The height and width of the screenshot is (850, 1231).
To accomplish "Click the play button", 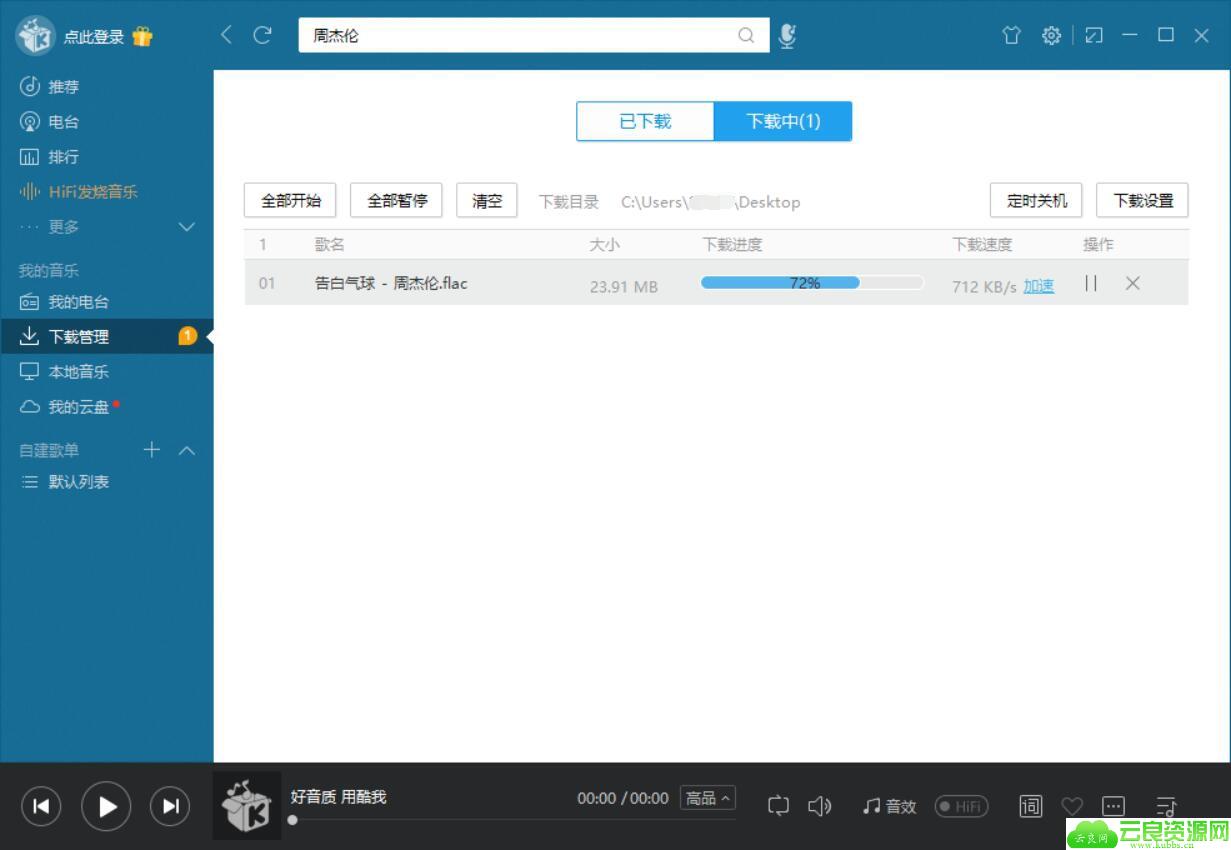I will click(106, 806).
